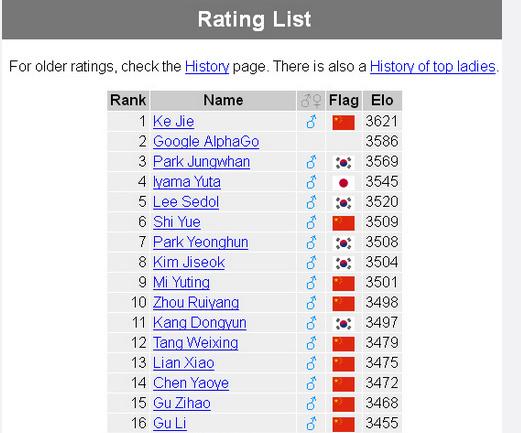The height and width of the screenshot is (433, 521).
Task: Click the Name column header
Action: click(223, 100)
